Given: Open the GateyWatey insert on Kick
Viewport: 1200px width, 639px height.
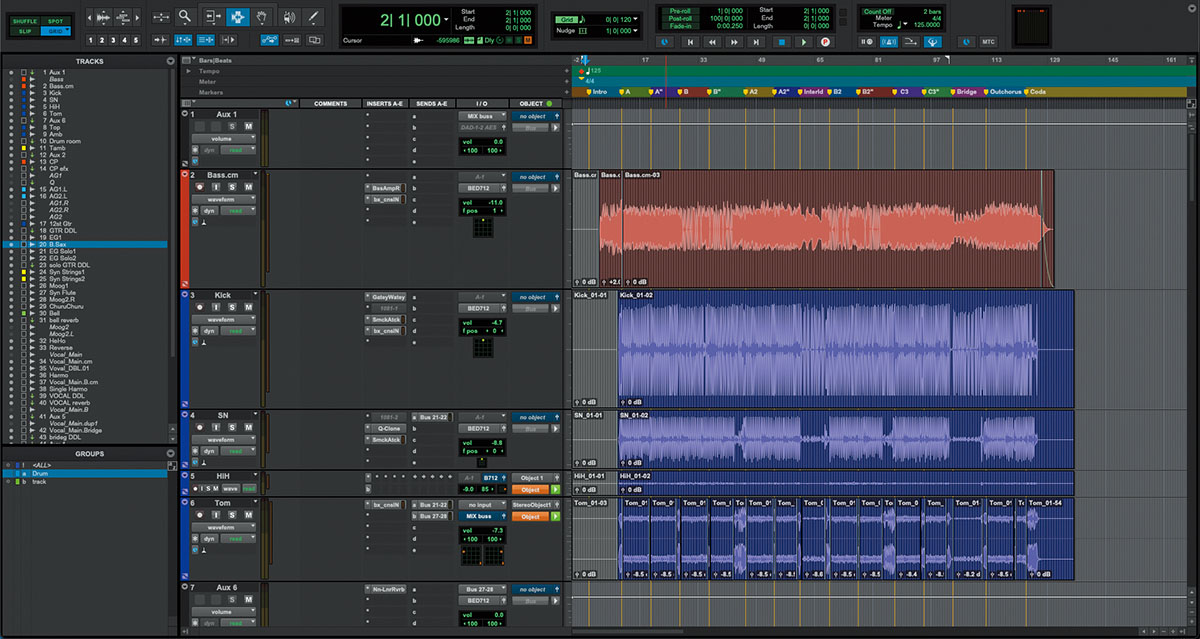Looking at the screenshot, I should coord(388,296).
